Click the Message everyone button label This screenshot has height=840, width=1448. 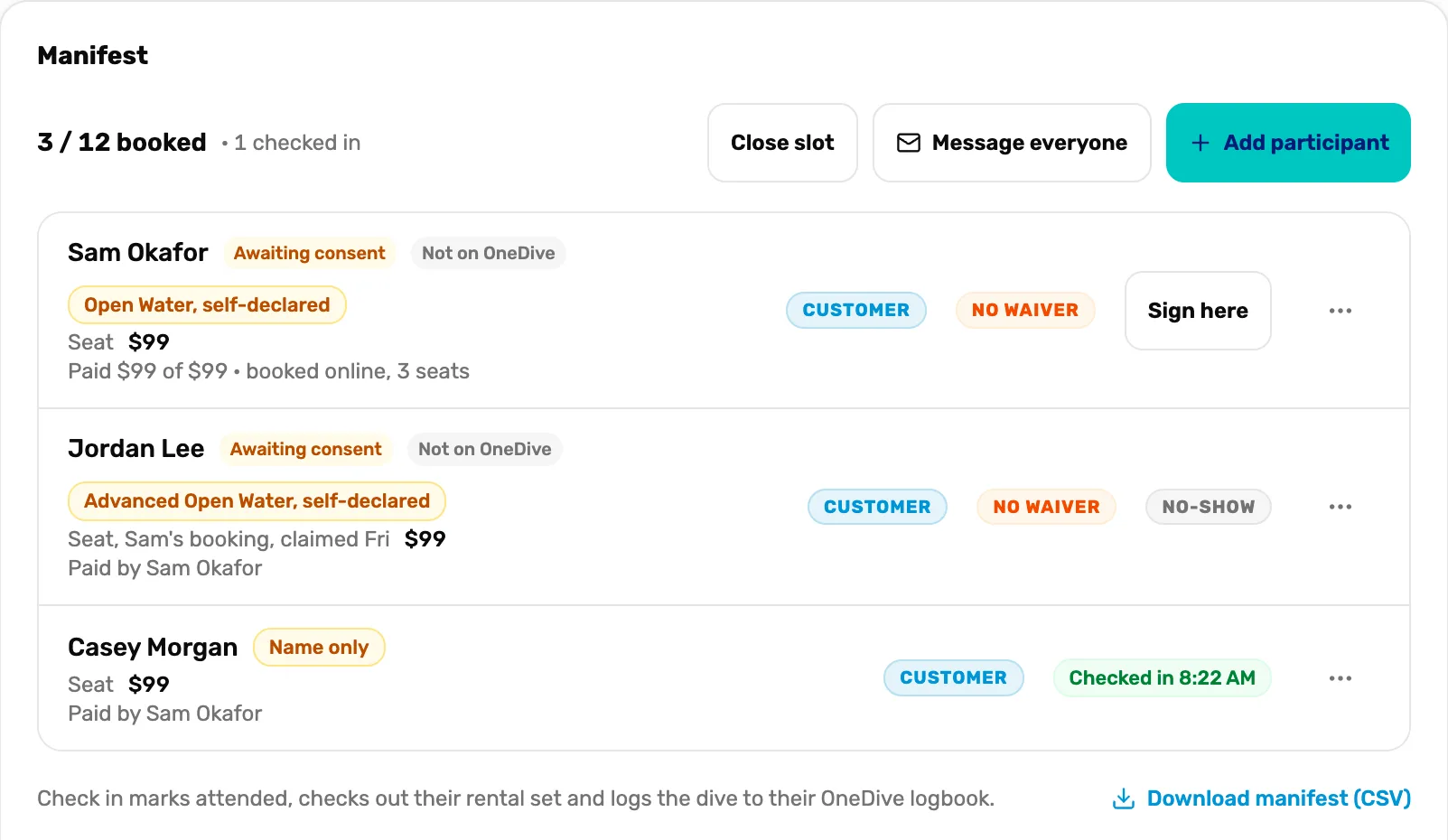(x=1029, y=143)
